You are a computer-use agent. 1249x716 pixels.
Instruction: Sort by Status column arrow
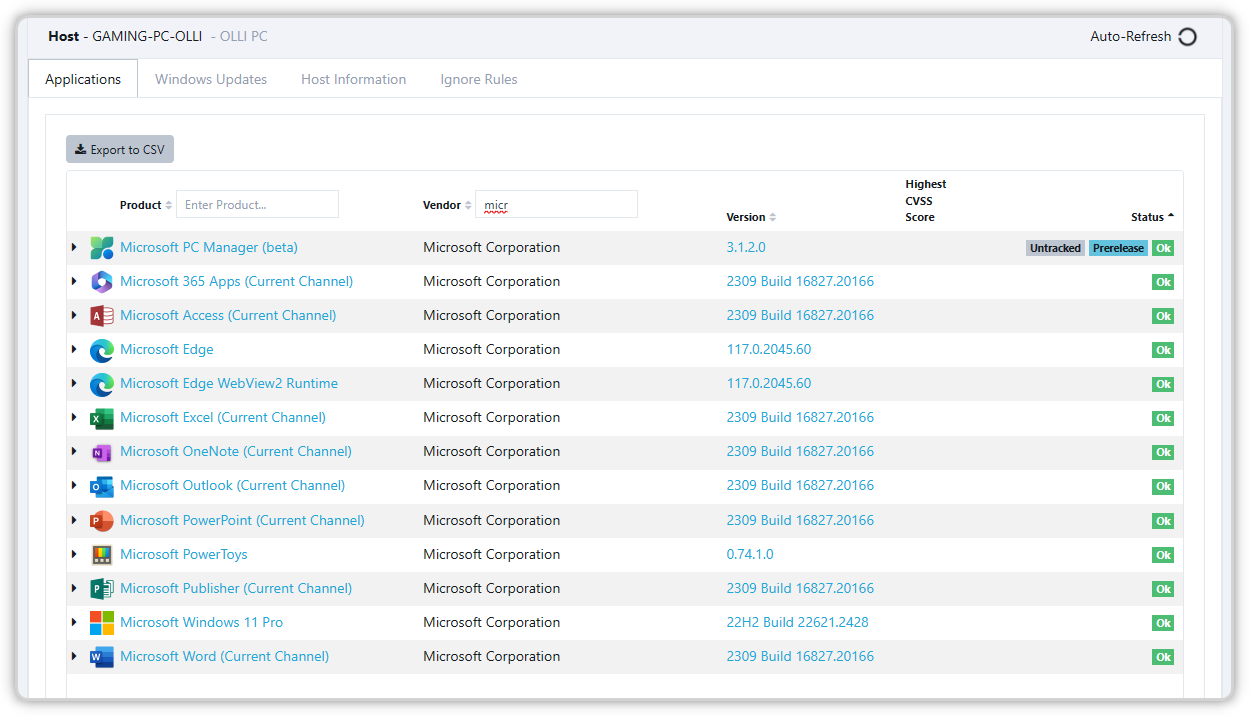(1171, 217)
